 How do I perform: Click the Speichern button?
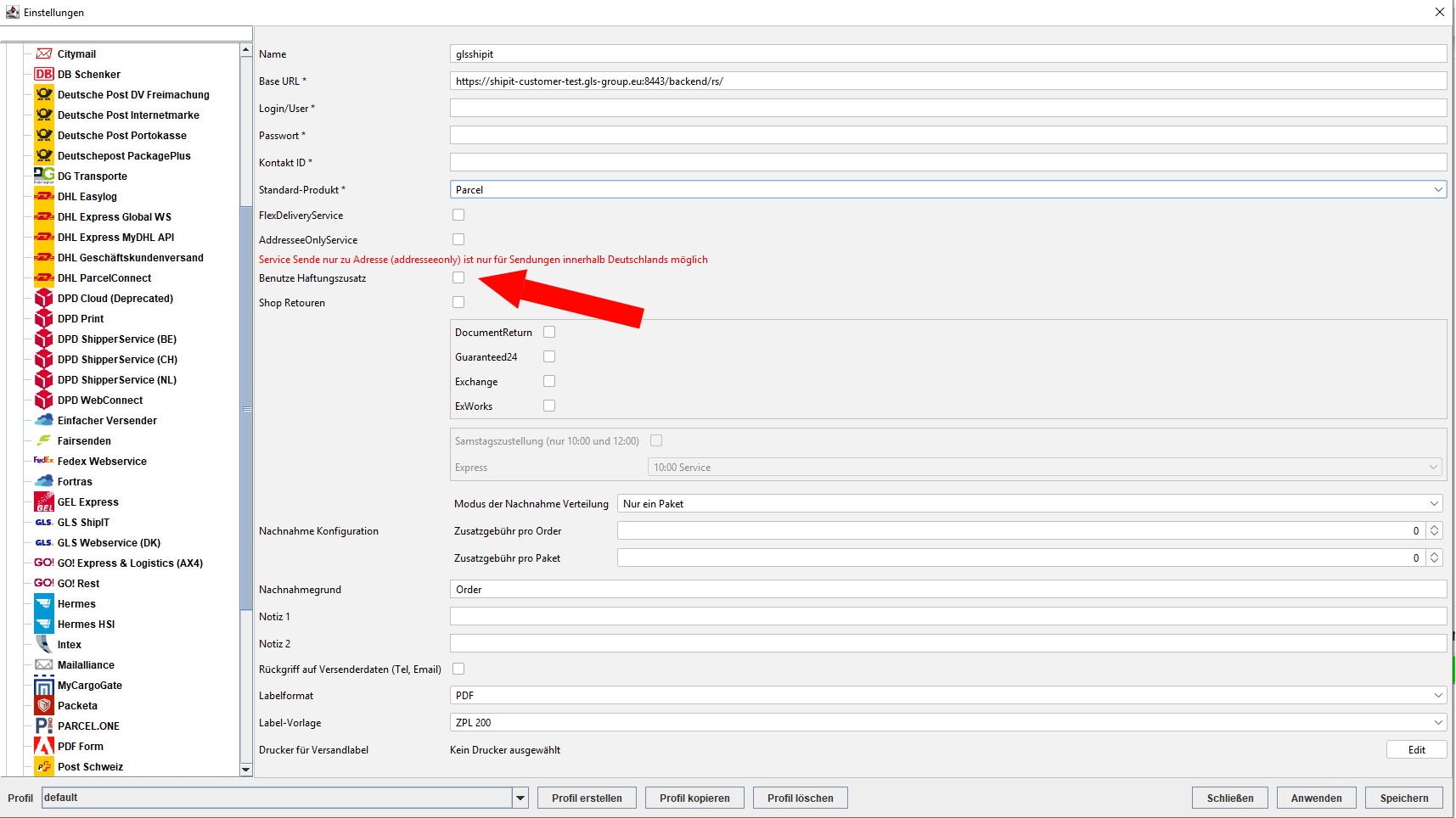(1404, 798)
